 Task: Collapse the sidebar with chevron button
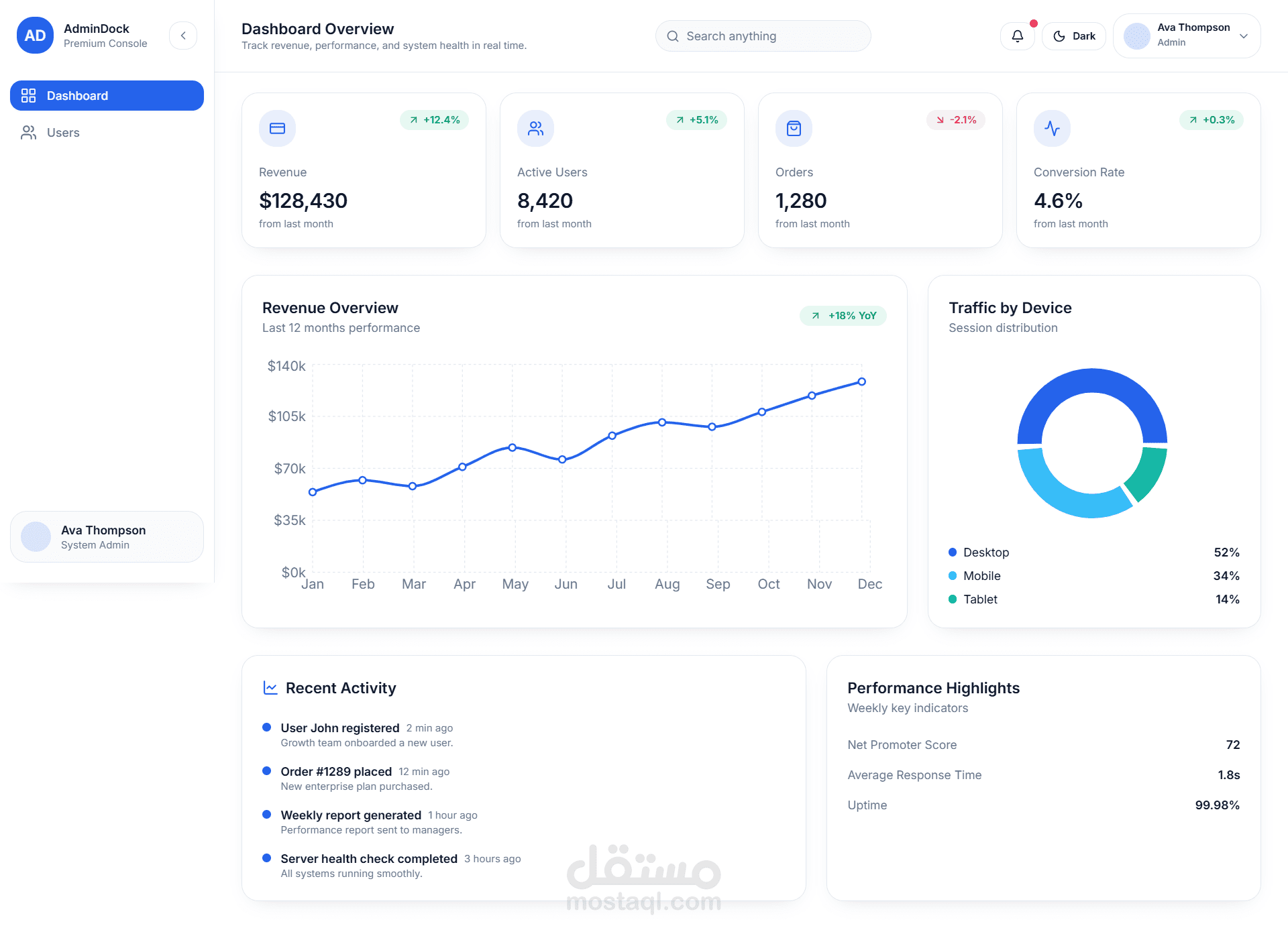point(183,36)
